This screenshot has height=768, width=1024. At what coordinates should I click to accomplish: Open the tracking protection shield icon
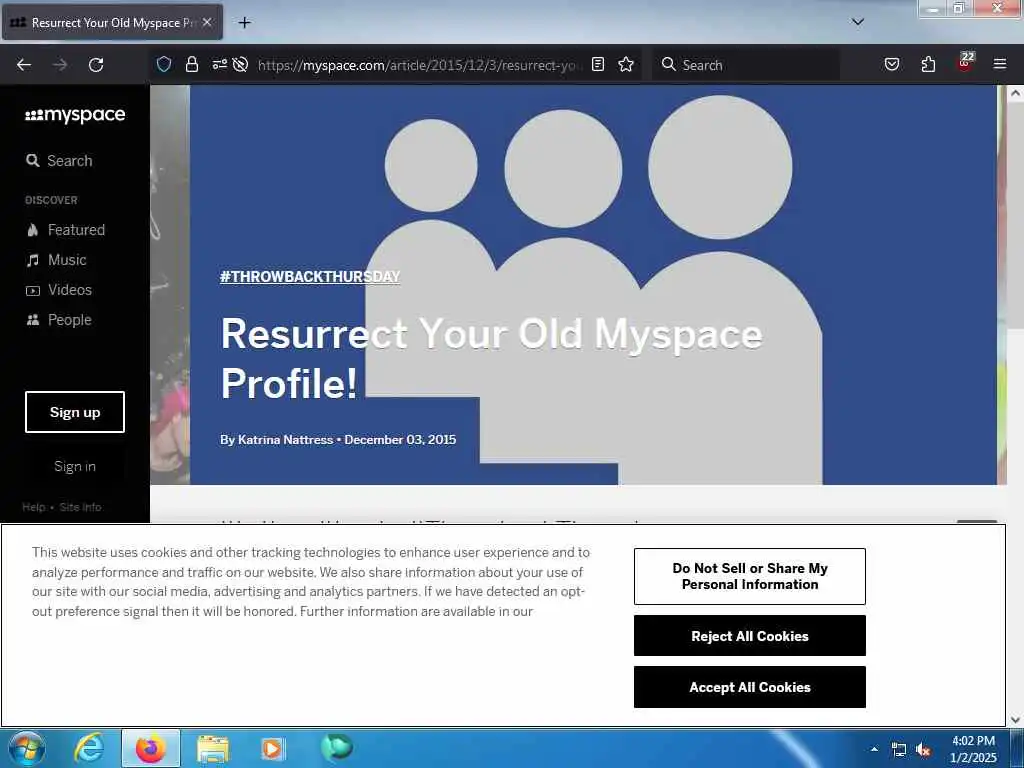(164, 64)
